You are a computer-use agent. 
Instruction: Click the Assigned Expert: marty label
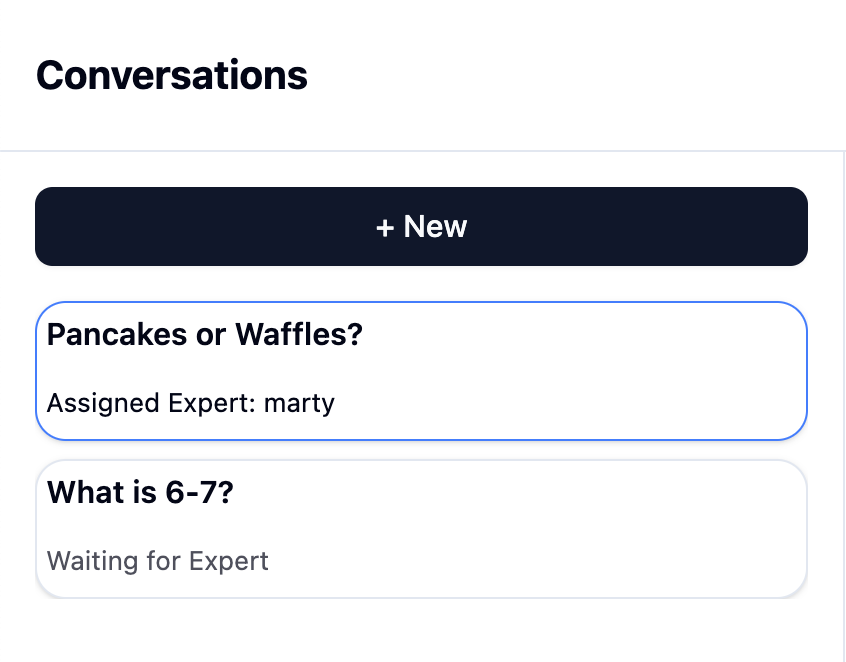pos(190,403)
